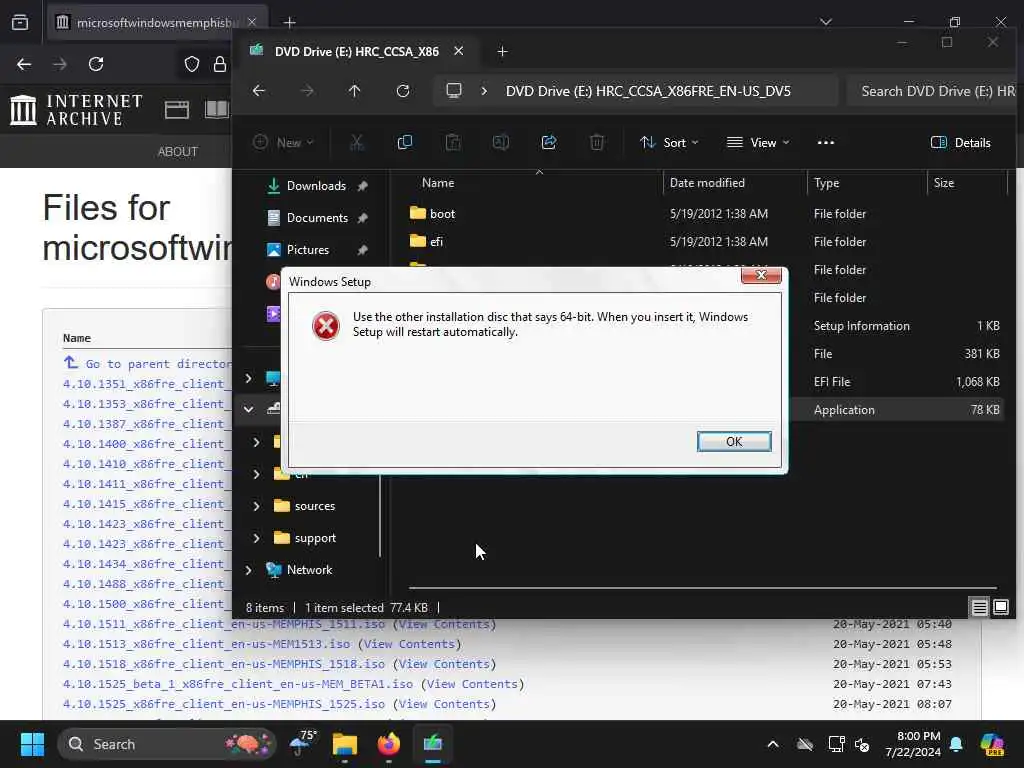Close the DVD Drive Explorer tab
Image resolution: width=1024 pixels, height=768 pixels.
point(458,51)
